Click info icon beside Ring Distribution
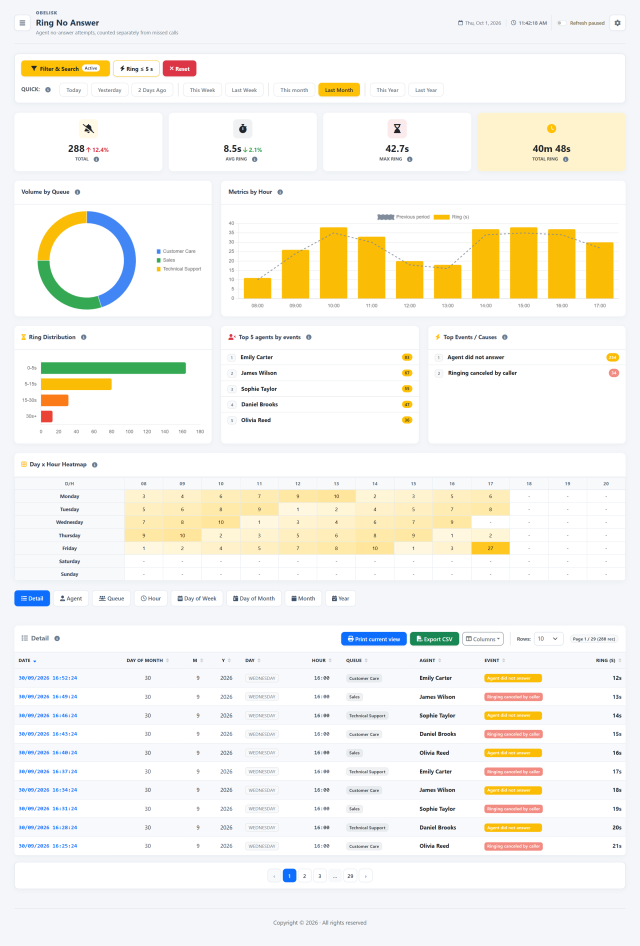640x946 pixels. (x=83, y=337)
